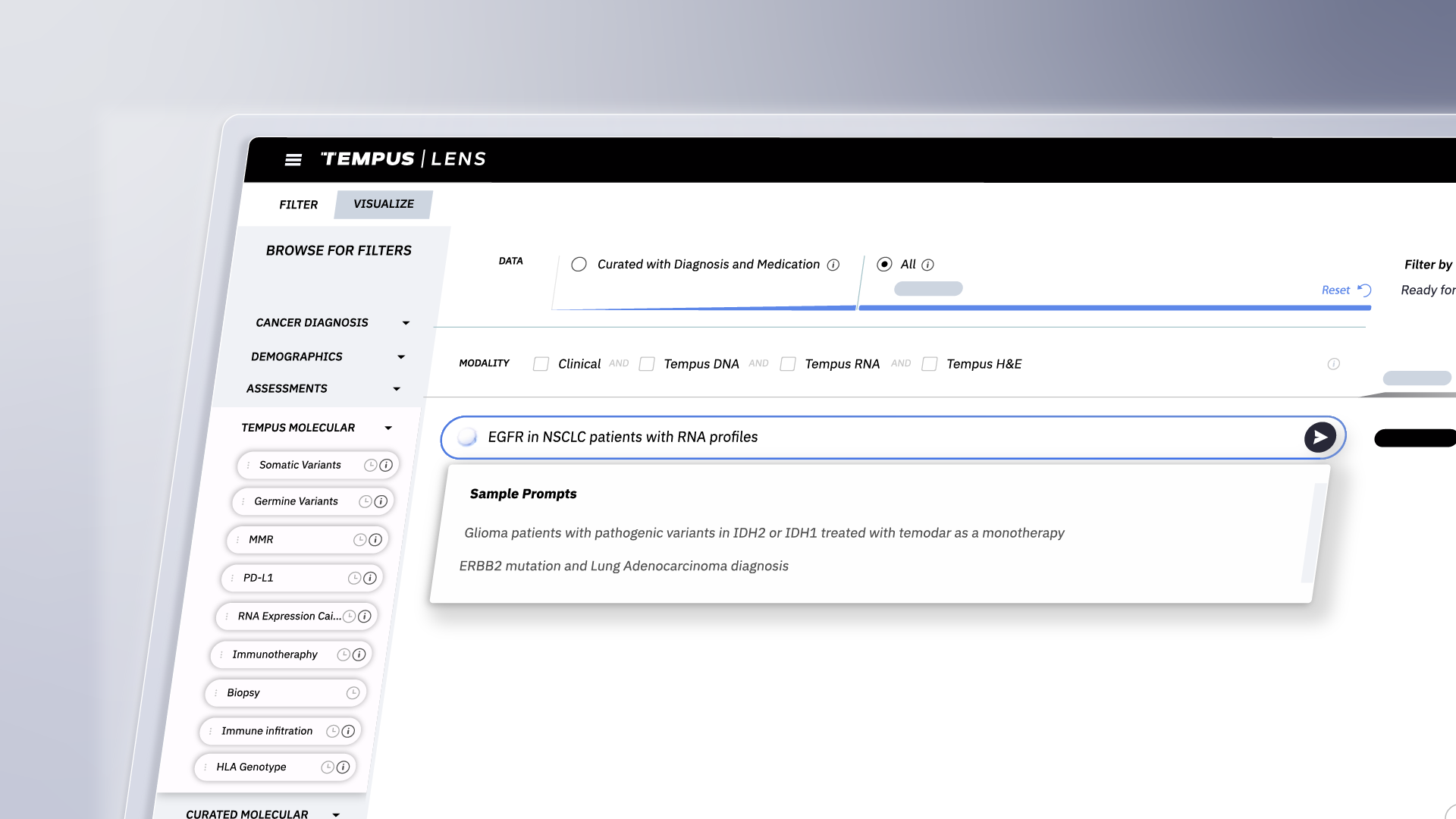
Task: Select the Immunotherapy filter pill
Action: (x=290, y=654)
